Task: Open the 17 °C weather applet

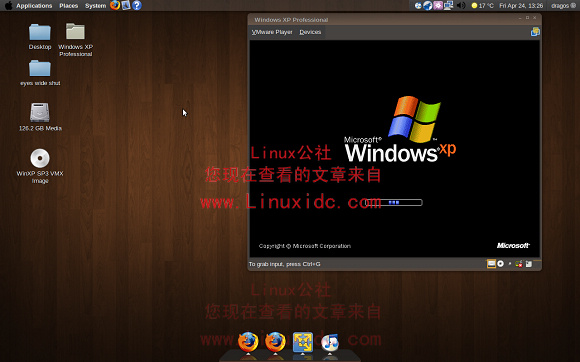Action: [482, 6]
